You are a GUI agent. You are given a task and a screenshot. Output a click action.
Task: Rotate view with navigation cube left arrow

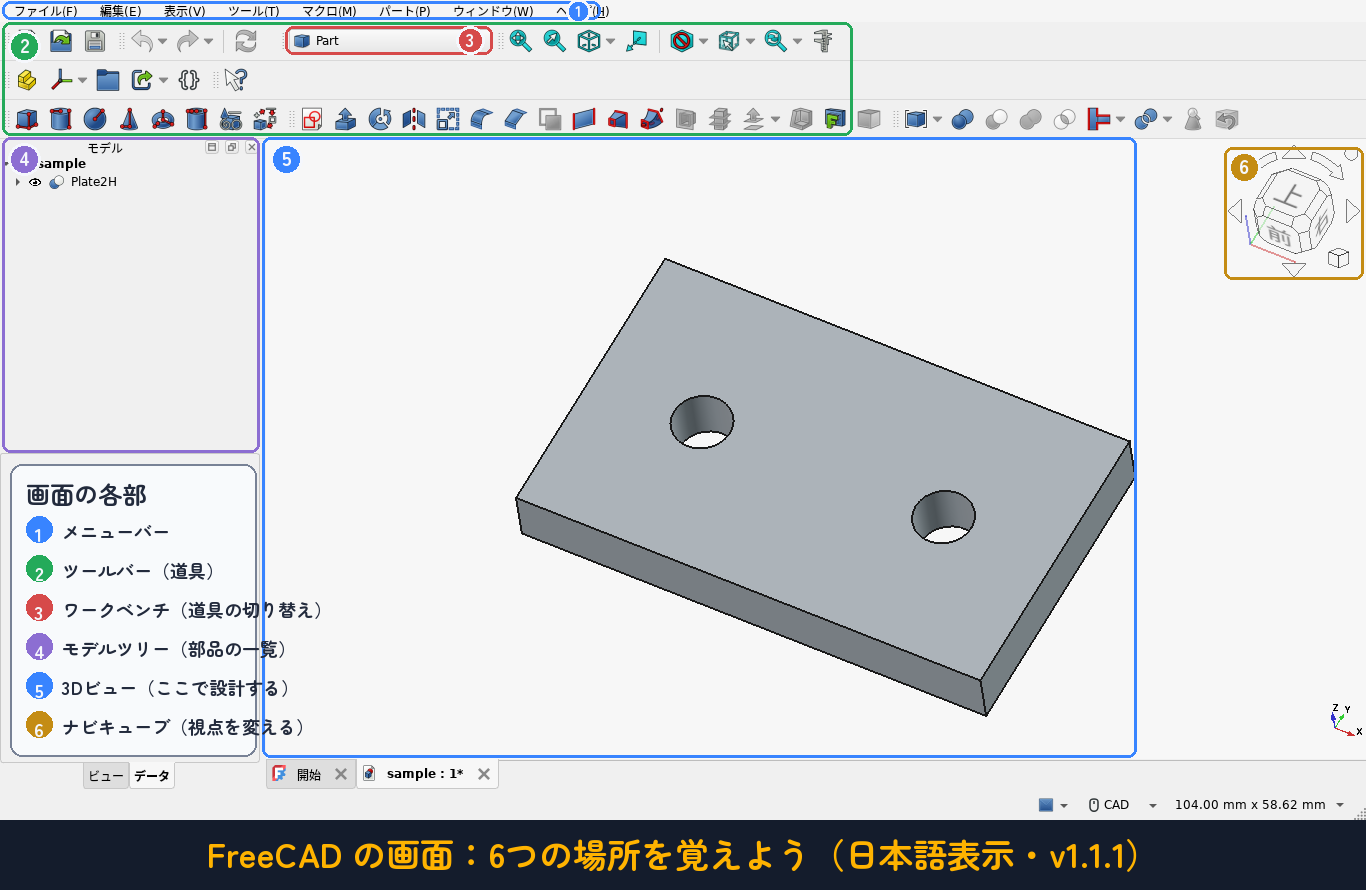[1235, 211]
